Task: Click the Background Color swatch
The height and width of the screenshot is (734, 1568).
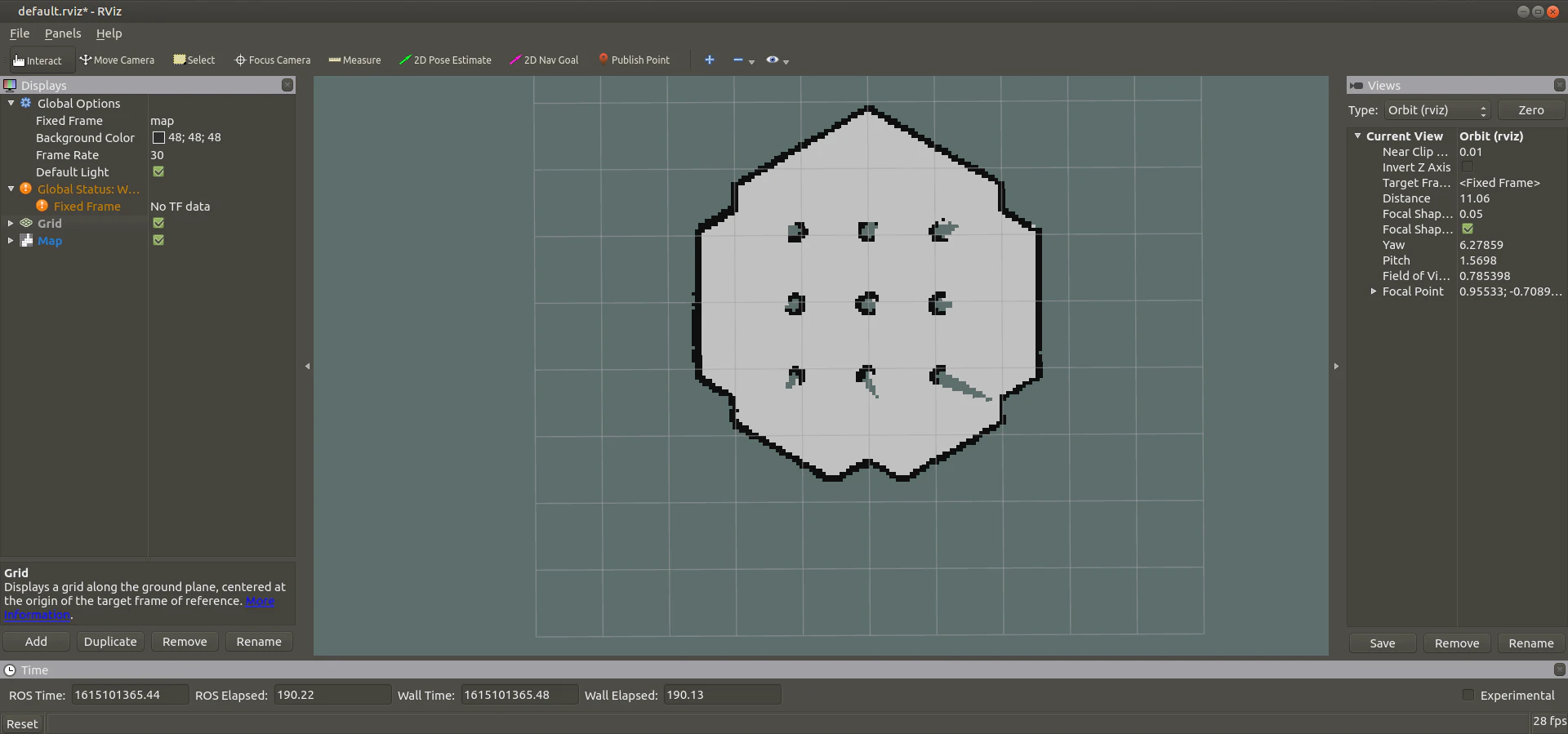Action: tap(158, 138)
